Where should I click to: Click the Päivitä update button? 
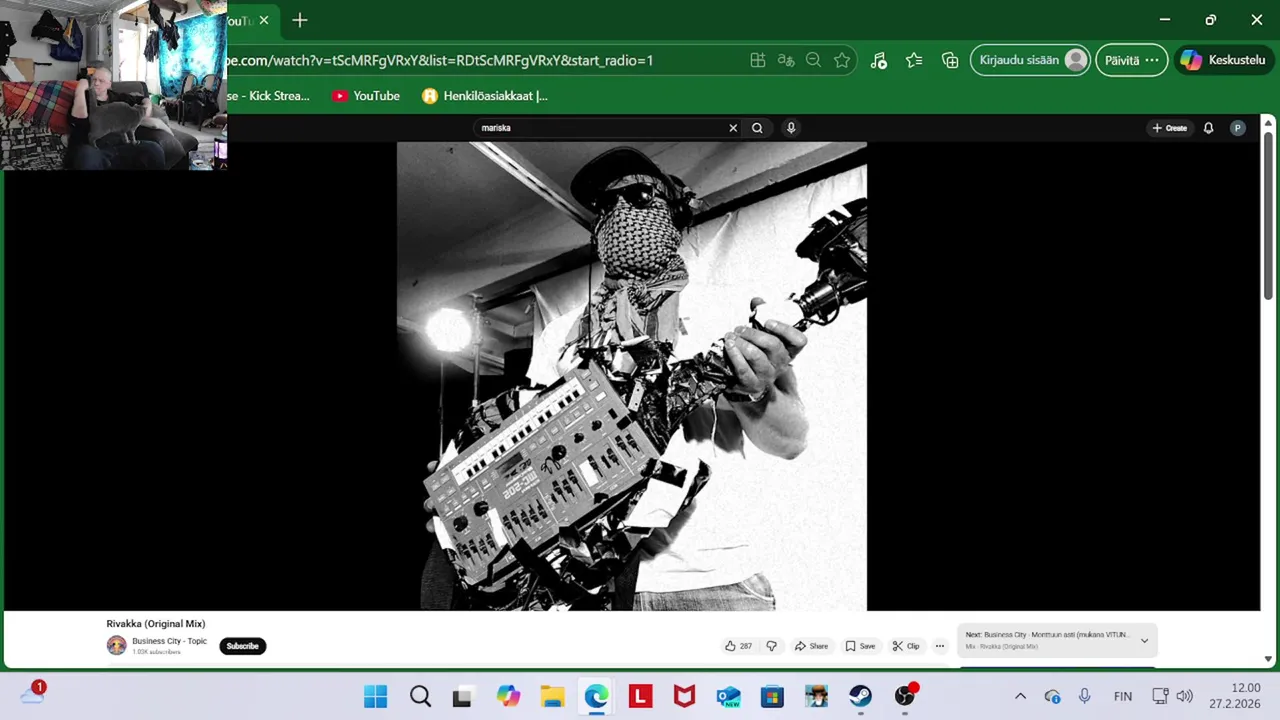pyautogui.click(x=1132, y=60)
